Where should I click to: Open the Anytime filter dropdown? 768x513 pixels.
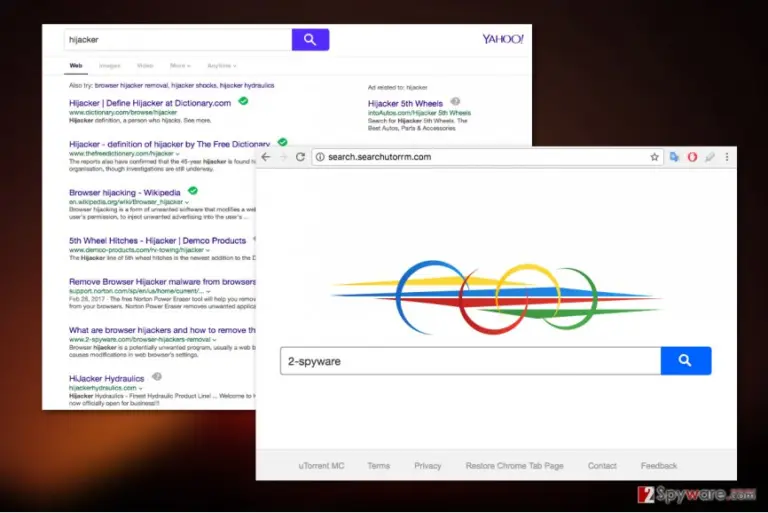point(221,66)
